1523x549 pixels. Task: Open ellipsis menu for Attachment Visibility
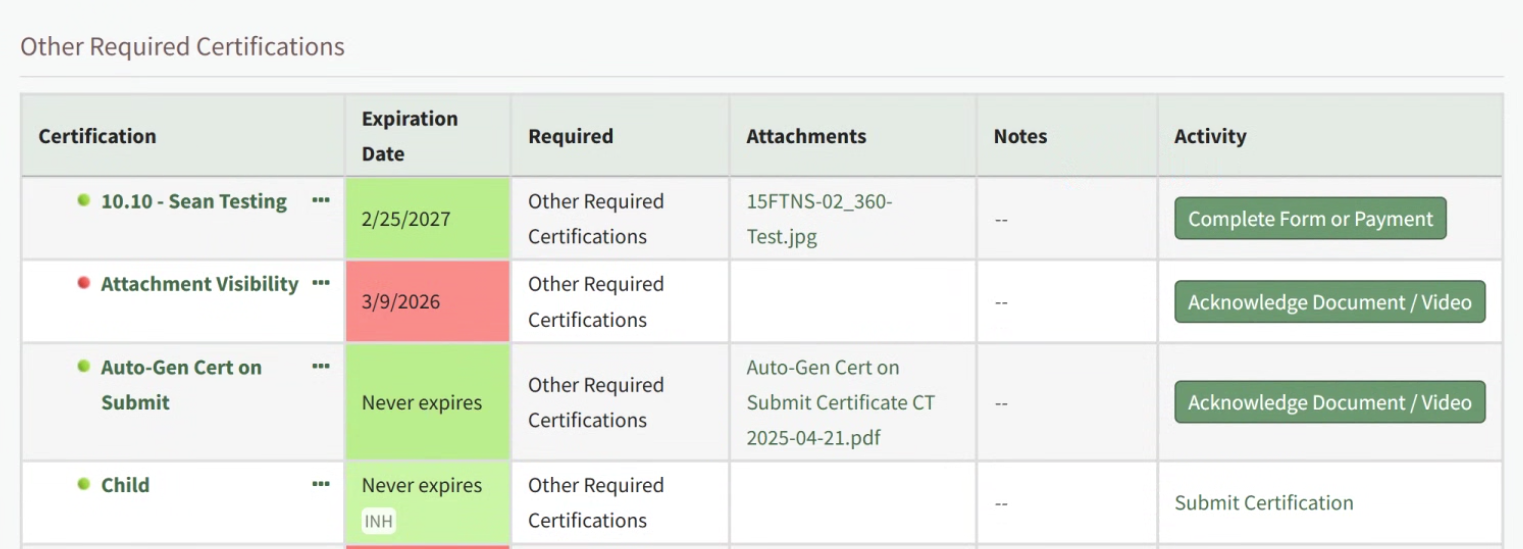pyautogui.click(x=320, y=284)
